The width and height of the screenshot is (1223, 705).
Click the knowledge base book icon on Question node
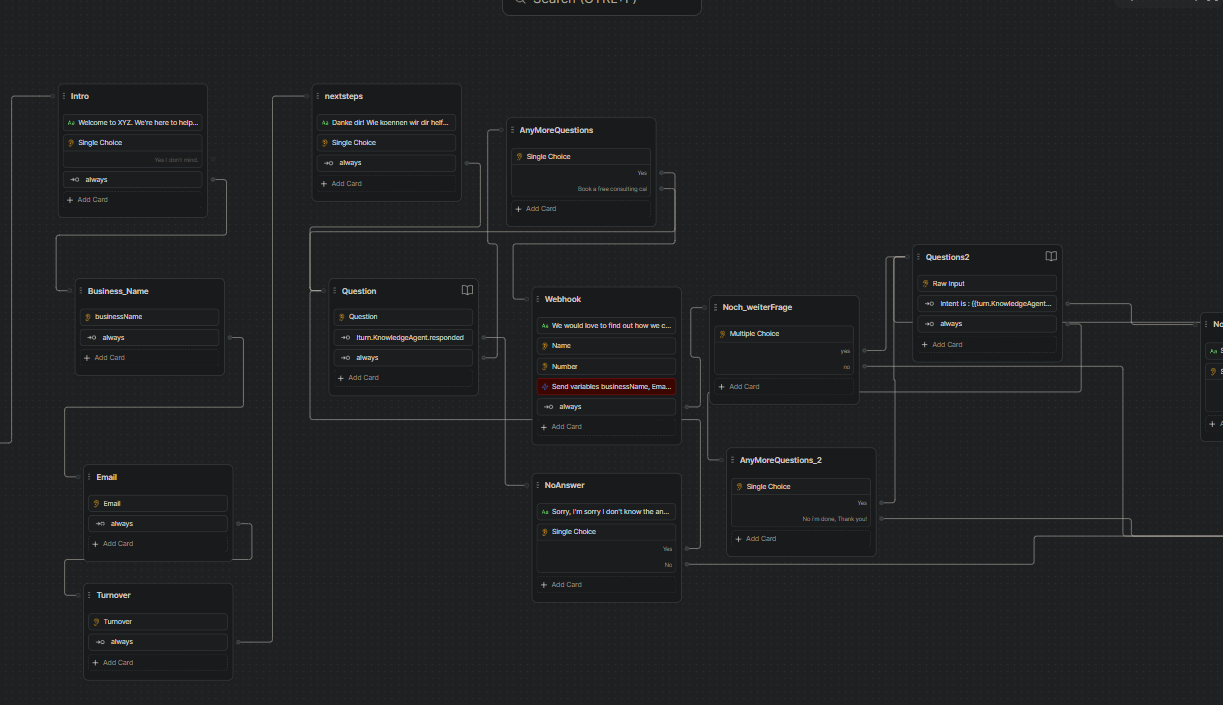click(x=467, y=291)
